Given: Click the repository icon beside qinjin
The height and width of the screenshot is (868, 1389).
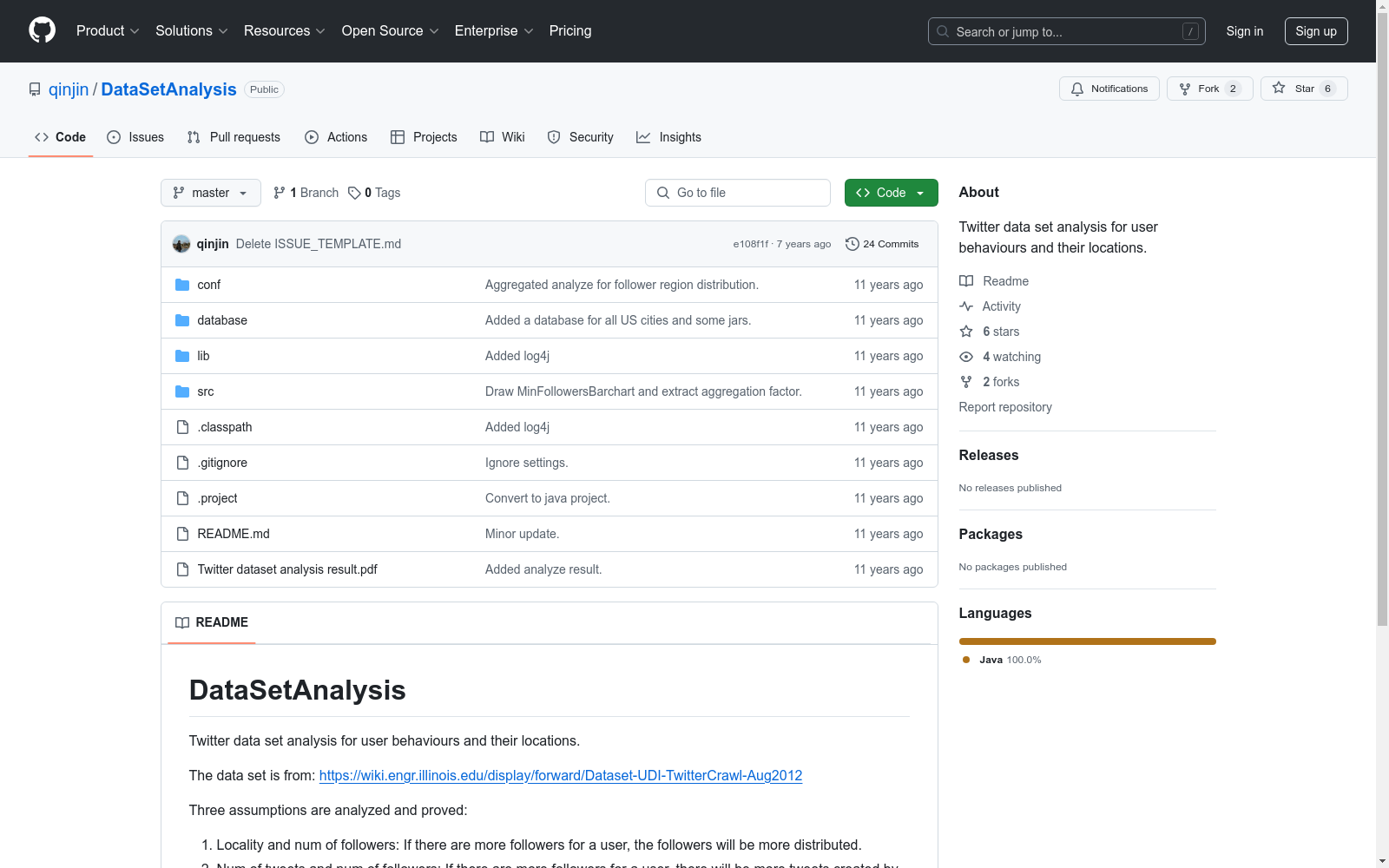Looking at the screenshot, I should (35, 89).
